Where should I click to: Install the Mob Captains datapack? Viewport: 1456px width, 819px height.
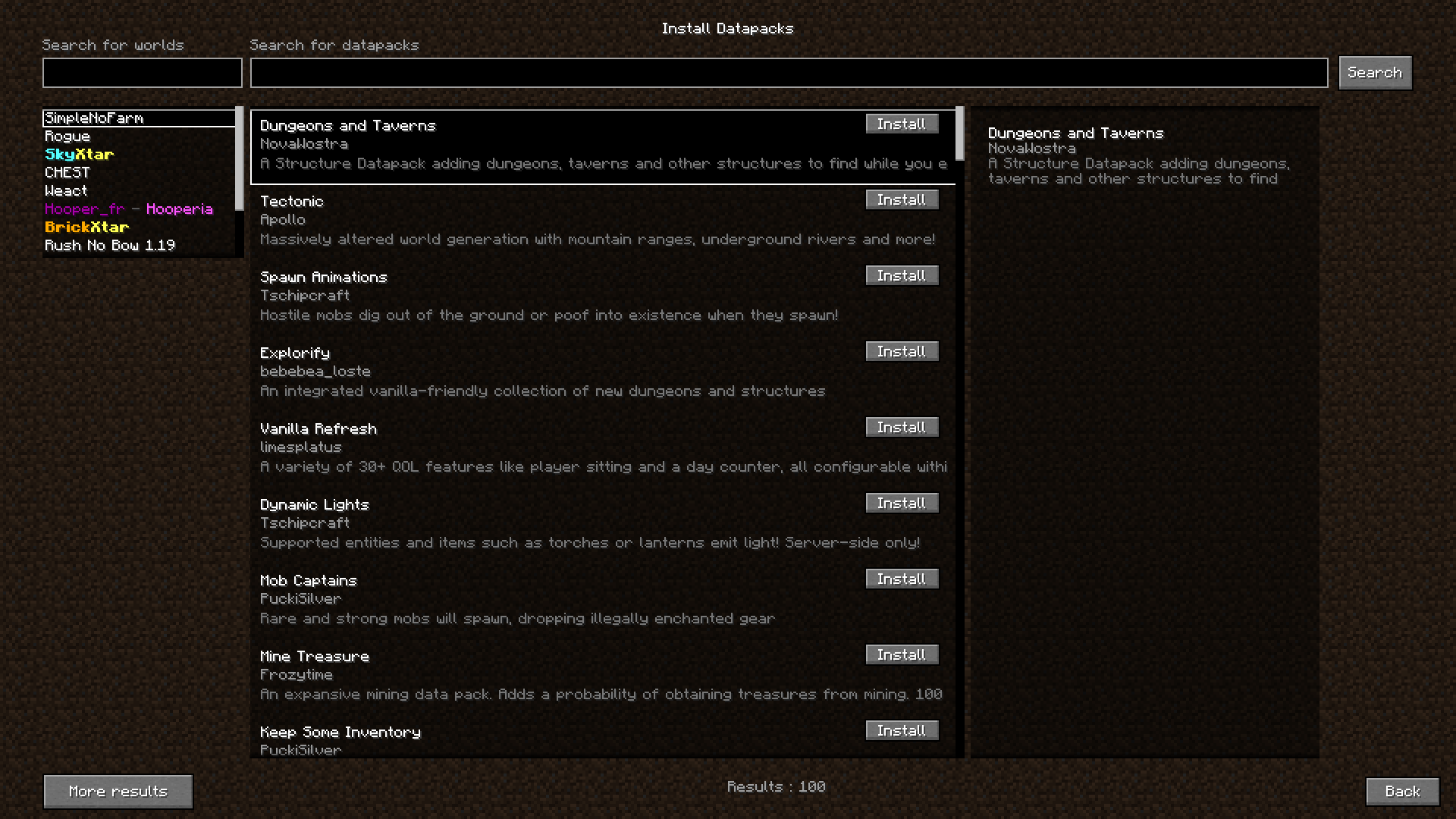(x=902, y=579)
